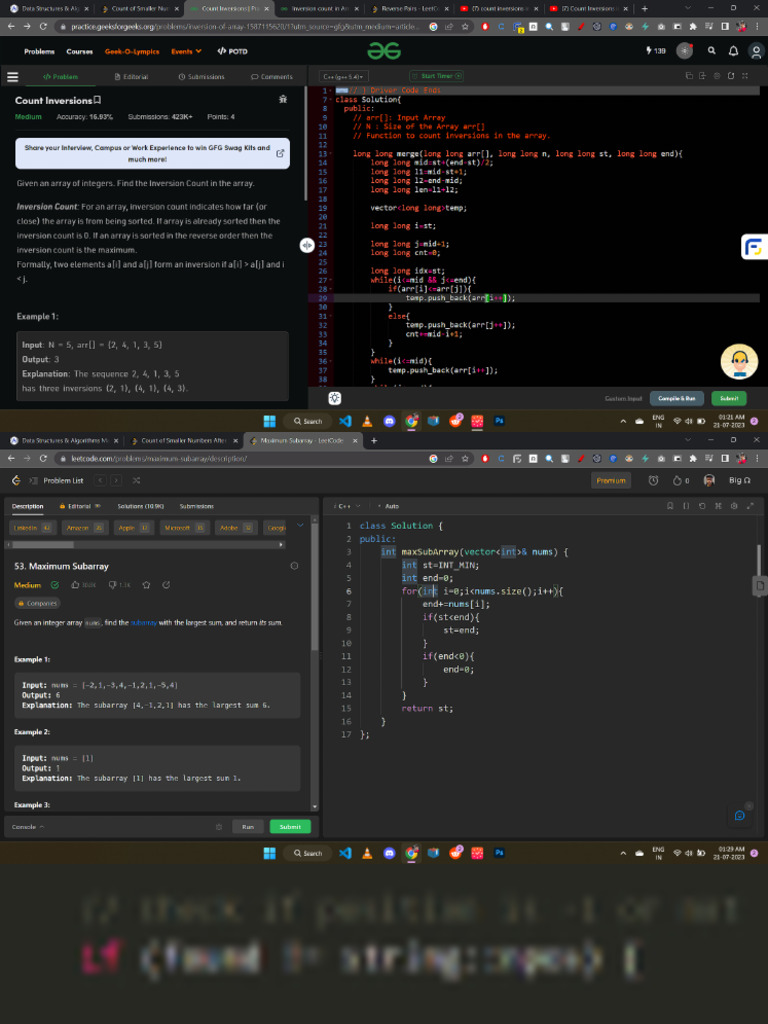The width and height of the screenshot is (768, 1024).
Task: Open GeeksforGeeks notifications bell
Action: 733,51
